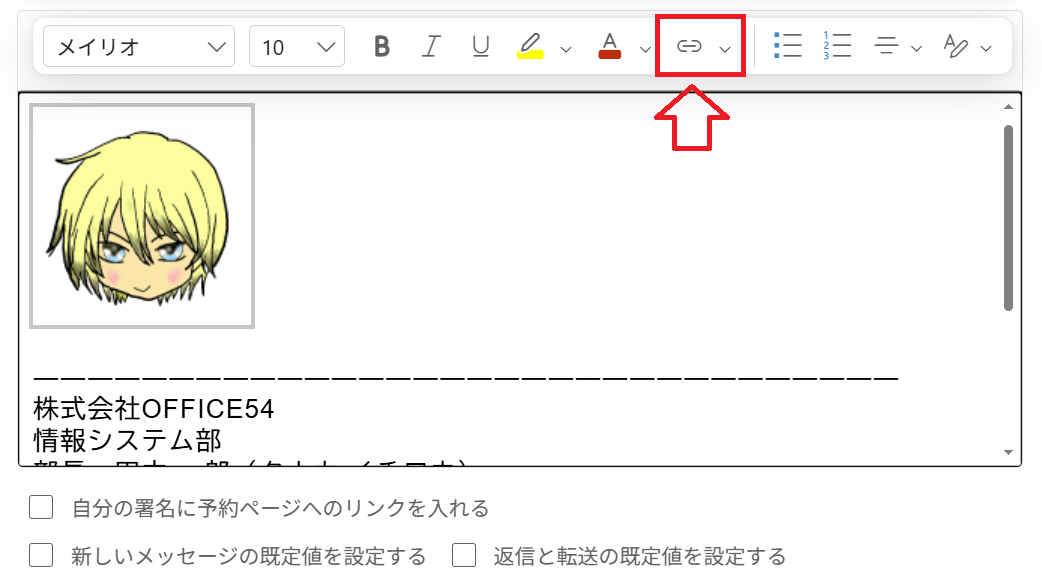This screenshot has height=582, width=1042.
Task: Click the text alignment icon
Action: point(886,46)
